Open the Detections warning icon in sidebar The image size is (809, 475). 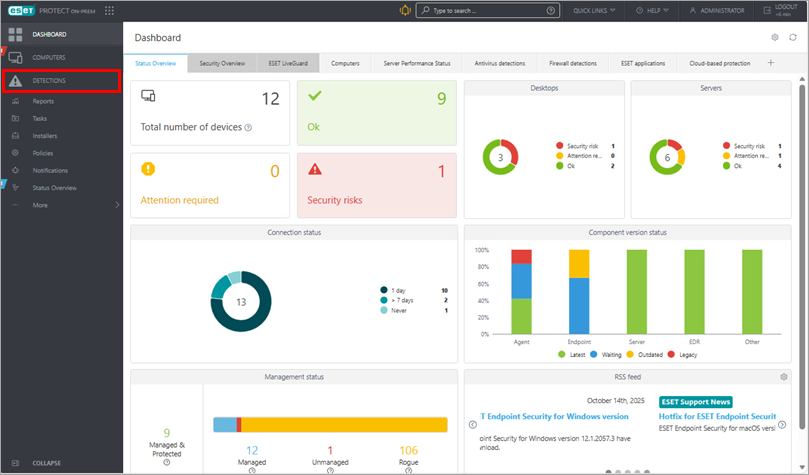[x=15, y=81]
